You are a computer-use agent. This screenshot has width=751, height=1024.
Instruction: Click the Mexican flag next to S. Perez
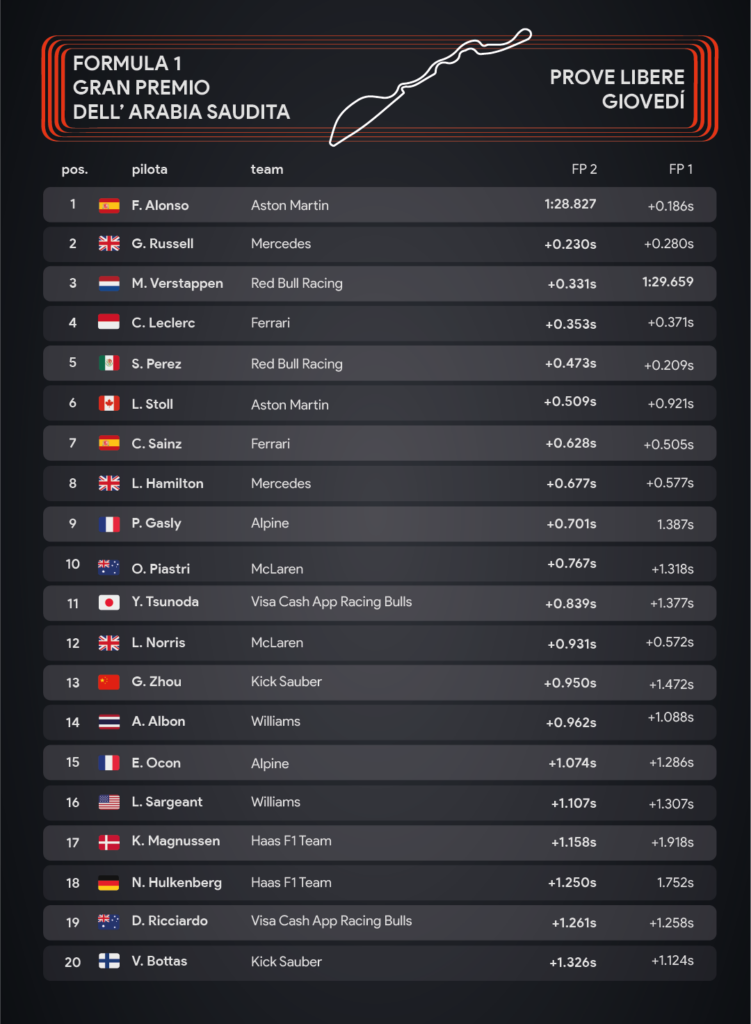109,363
